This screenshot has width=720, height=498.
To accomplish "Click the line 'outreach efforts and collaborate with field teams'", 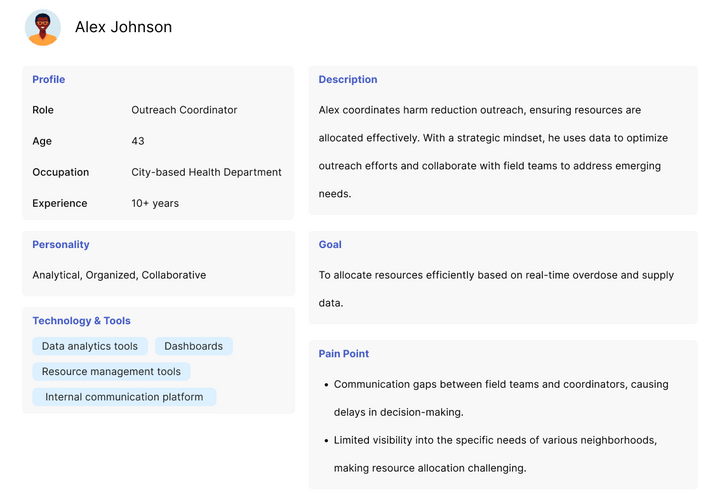I will pos(489,166).
